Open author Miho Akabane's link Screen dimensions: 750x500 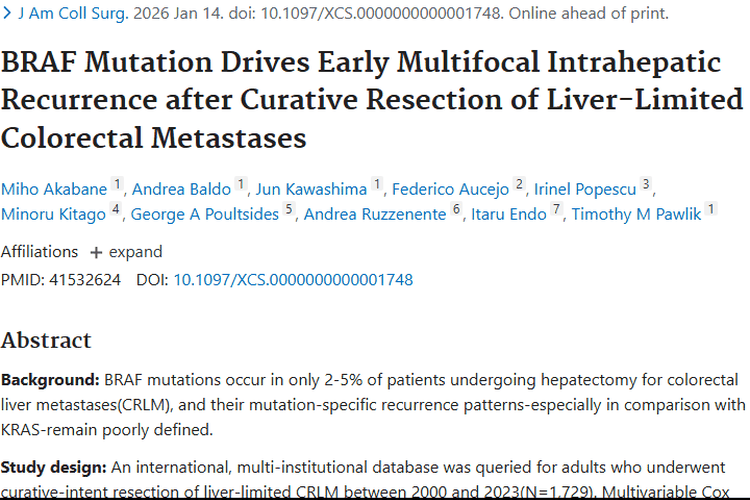pos(54,188)
